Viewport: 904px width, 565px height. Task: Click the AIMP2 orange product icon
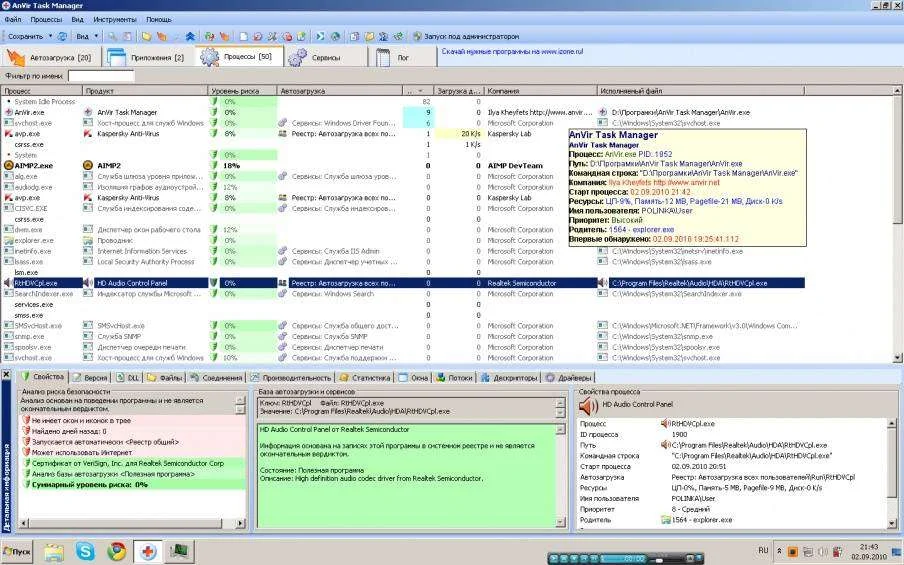coord(88,165)
